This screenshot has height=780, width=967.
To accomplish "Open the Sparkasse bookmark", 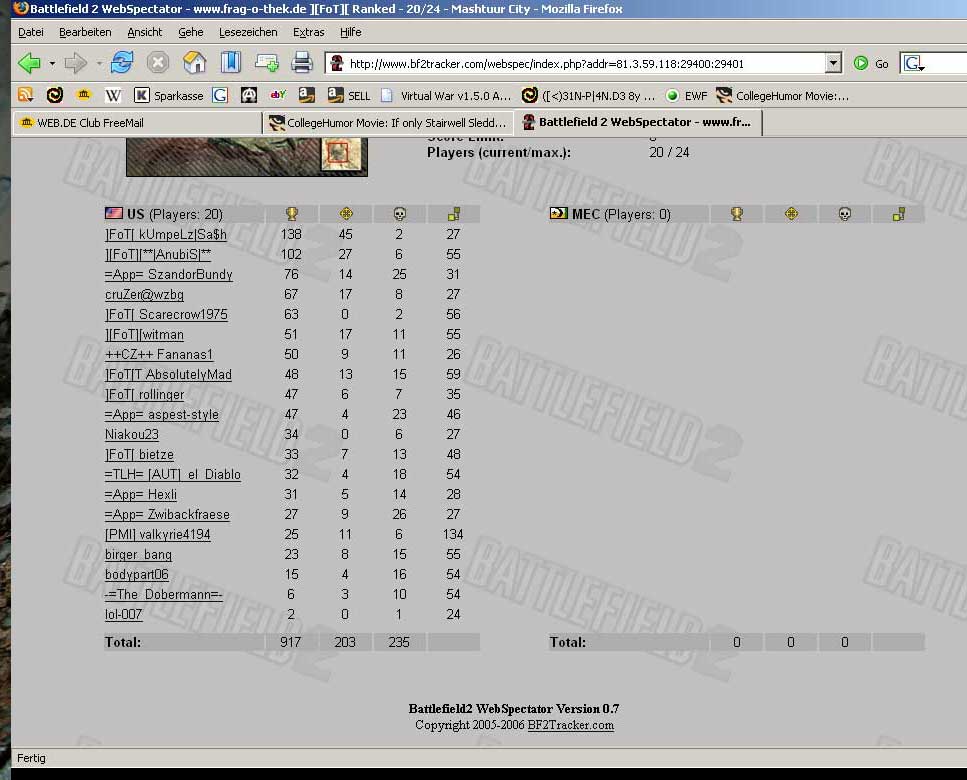I will click(168, 96).
